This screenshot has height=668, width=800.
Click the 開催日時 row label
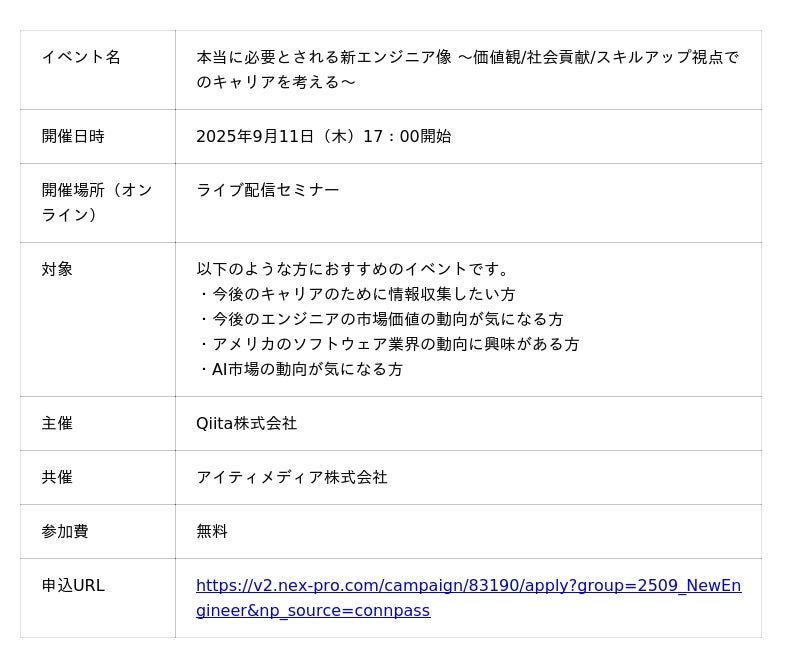tap(73, 136)
